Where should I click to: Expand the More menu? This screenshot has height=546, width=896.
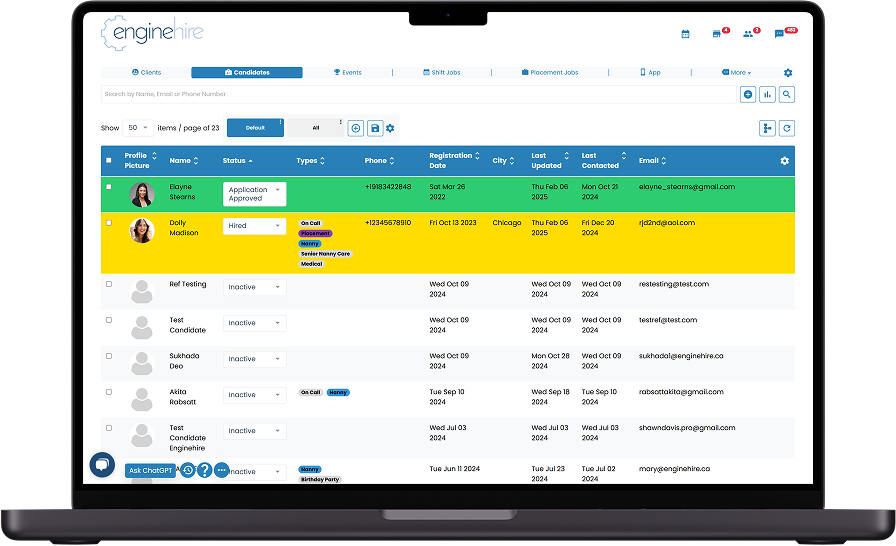[x=737, y=73]
